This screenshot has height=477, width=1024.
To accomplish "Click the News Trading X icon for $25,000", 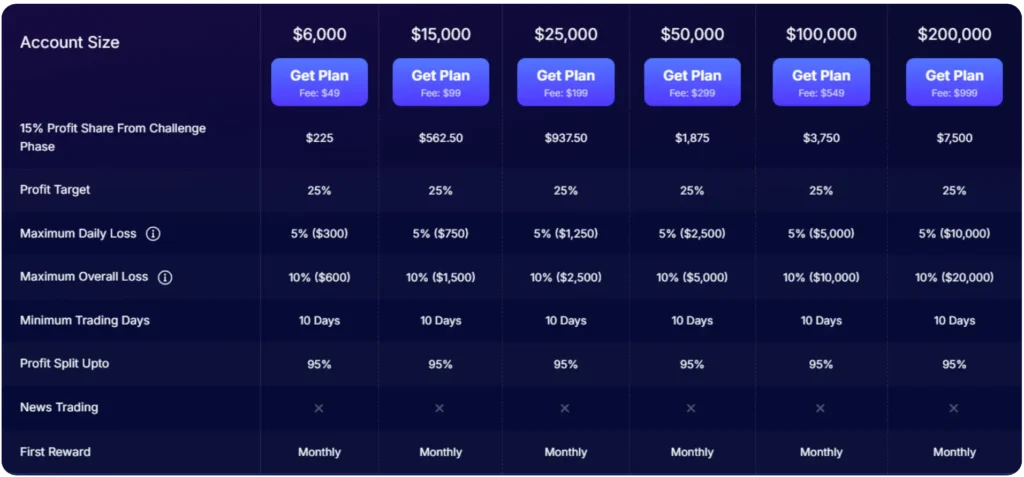I will 565,408.
